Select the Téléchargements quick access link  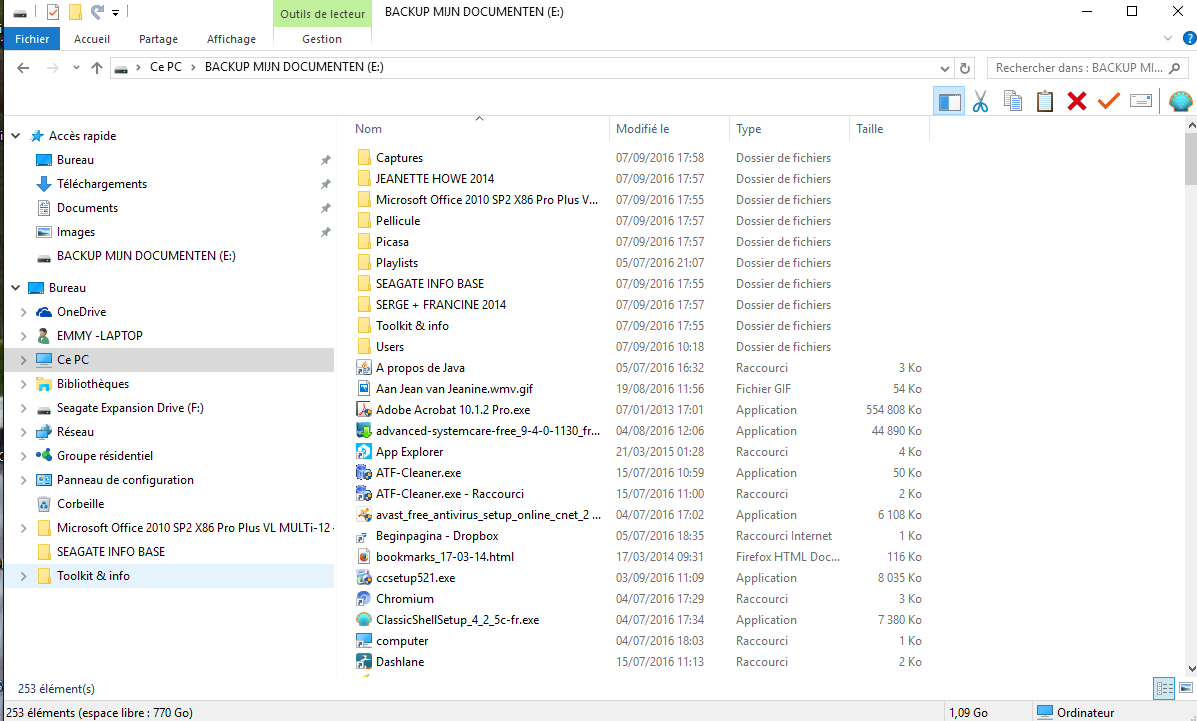coord(102,184)
